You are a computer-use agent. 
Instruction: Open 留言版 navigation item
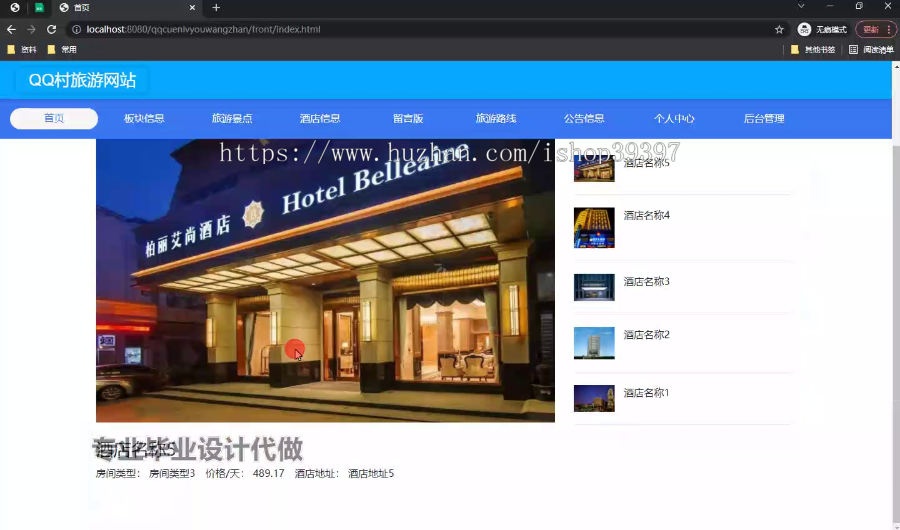[x=408, y=118]
